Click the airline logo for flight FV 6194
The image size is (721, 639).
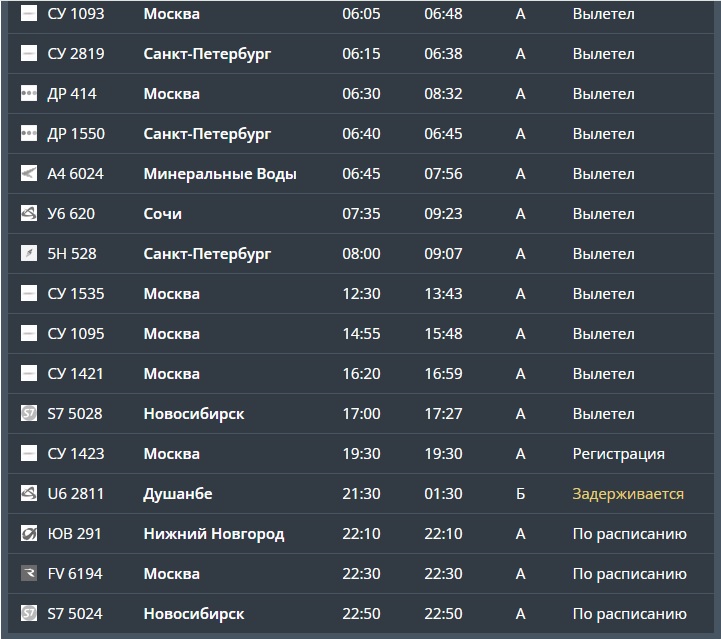pyautogui.click(x=28, y=574)
